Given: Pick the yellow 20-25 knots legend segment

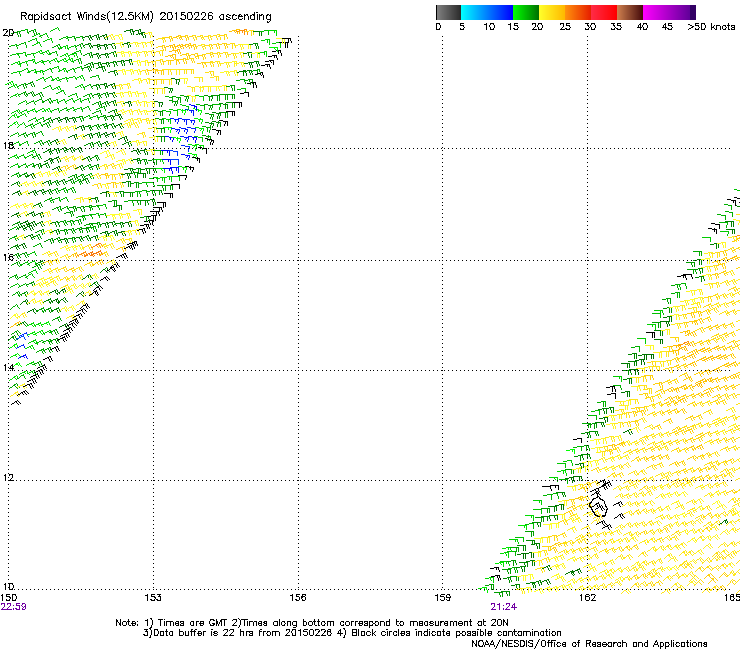Looking at the screenshot, I should [x=552, y=12].
